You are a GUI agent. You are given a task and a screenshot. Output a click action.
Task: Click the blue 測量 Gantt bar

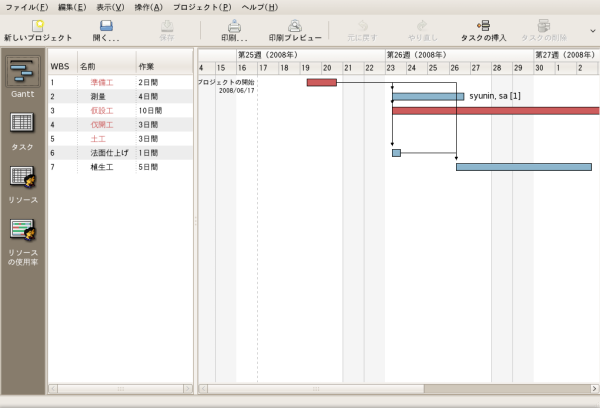coord(428,96)
